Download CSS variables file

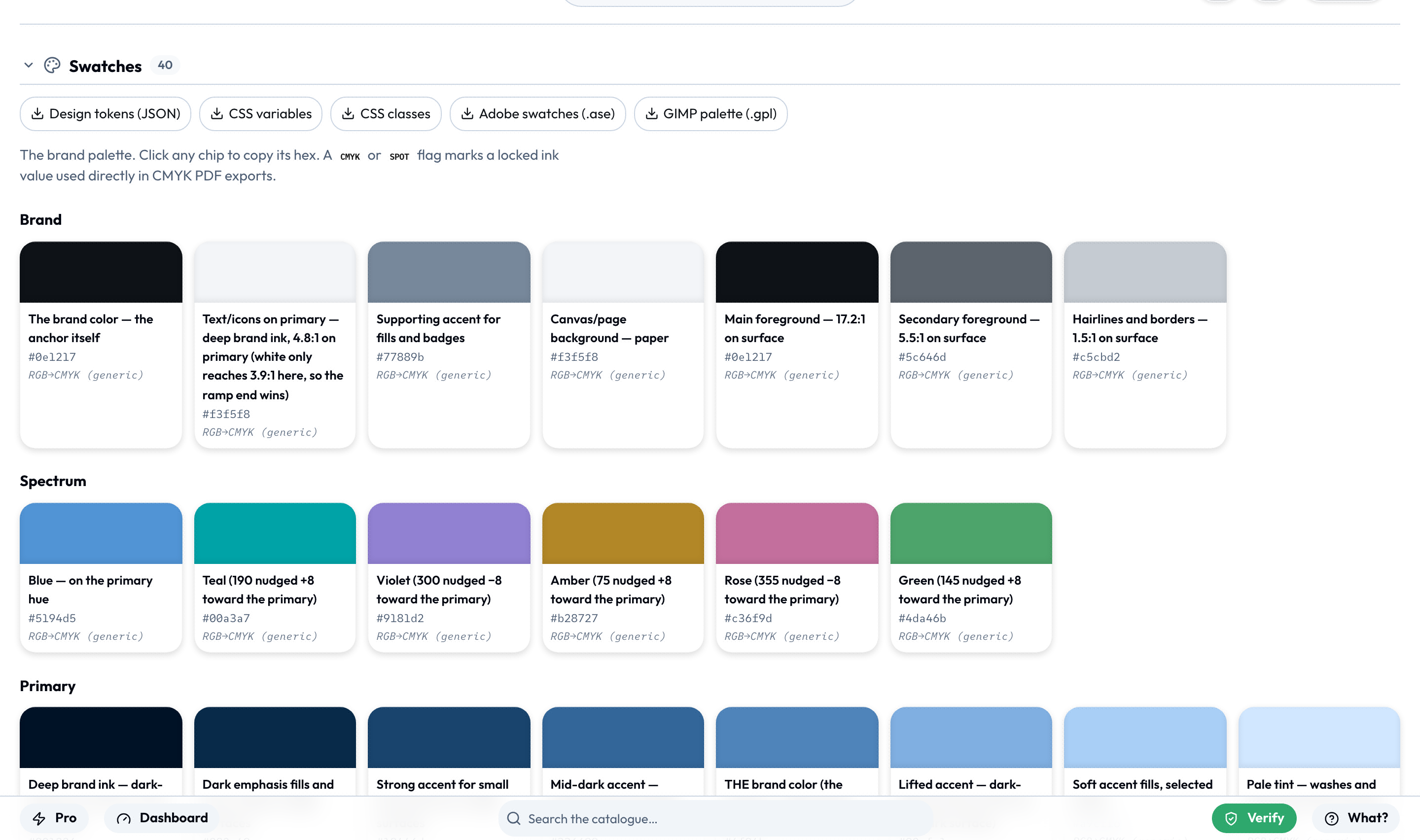[260, 114]
